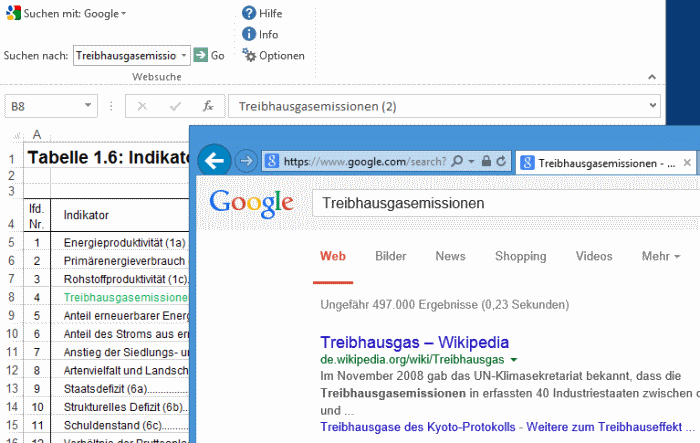Image resolution: width=700 pixels, height=443 pixels.
Task: Click the browser address bar URL
Action: coord(365,161)
